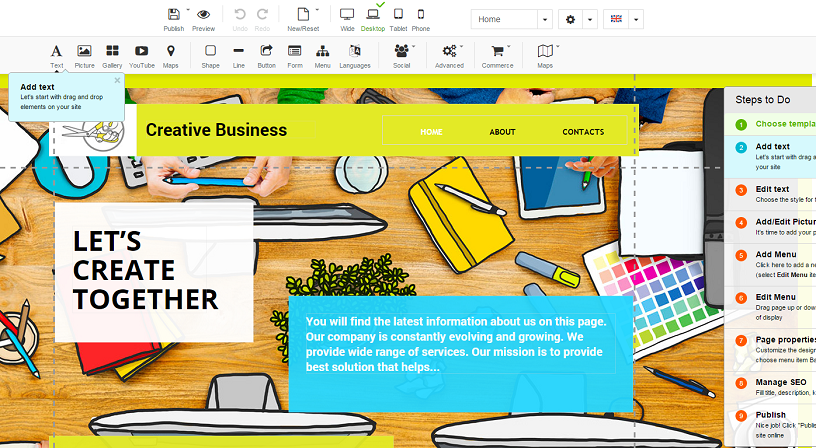The width and height of the screenshot is (816, 448).
Task: Open step 2 Add text
Action: (x=770, y=156)
